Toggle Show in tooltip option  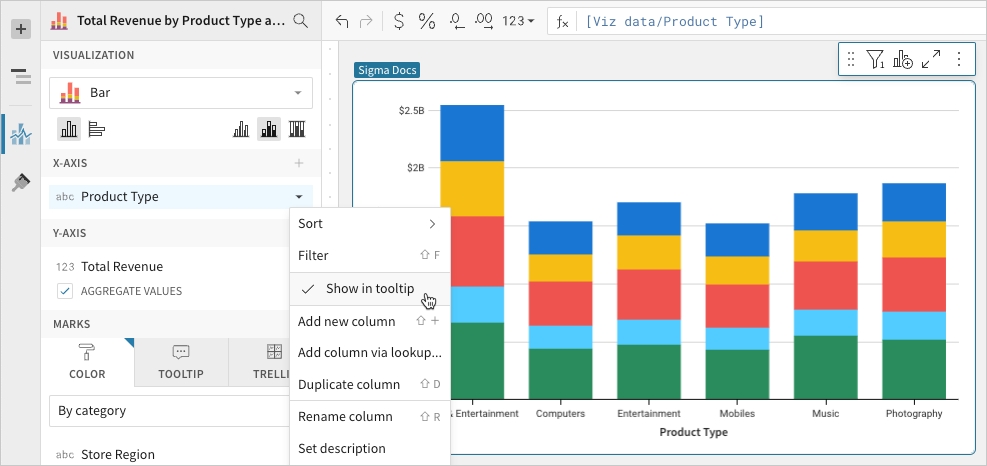[369, 288]
